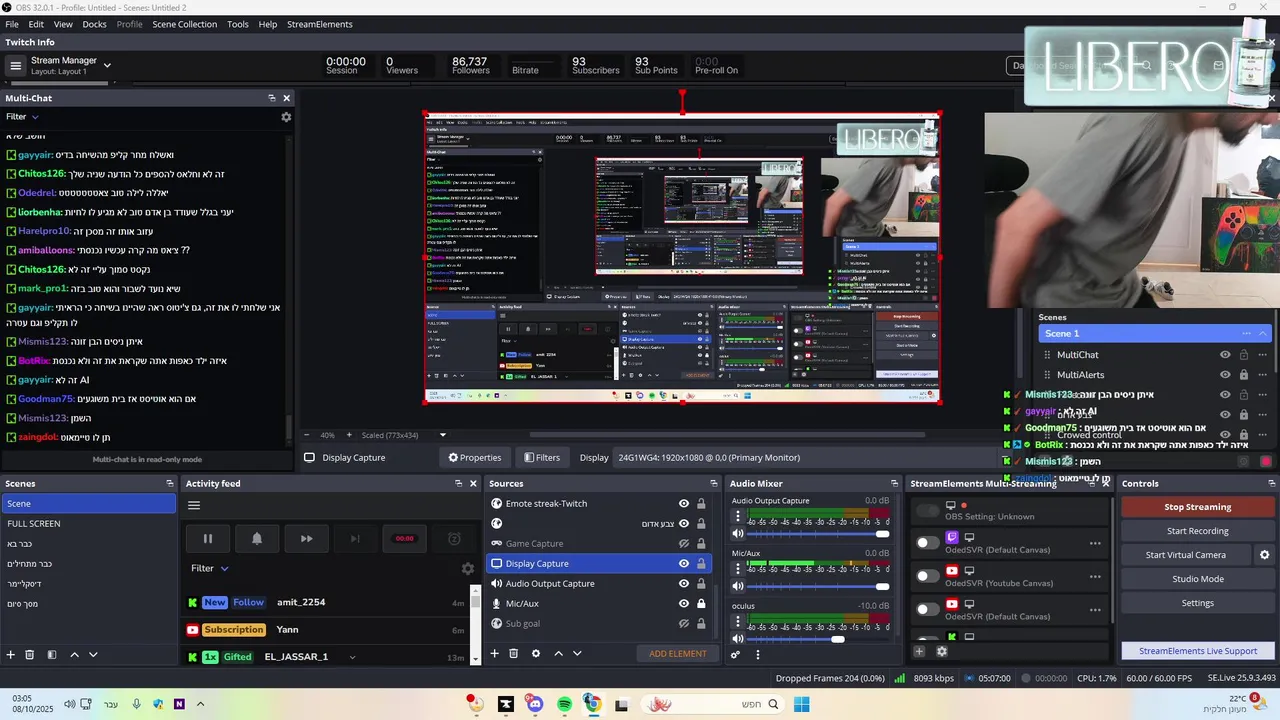Hide the Emote streak-Twitch source

(684, 503)
